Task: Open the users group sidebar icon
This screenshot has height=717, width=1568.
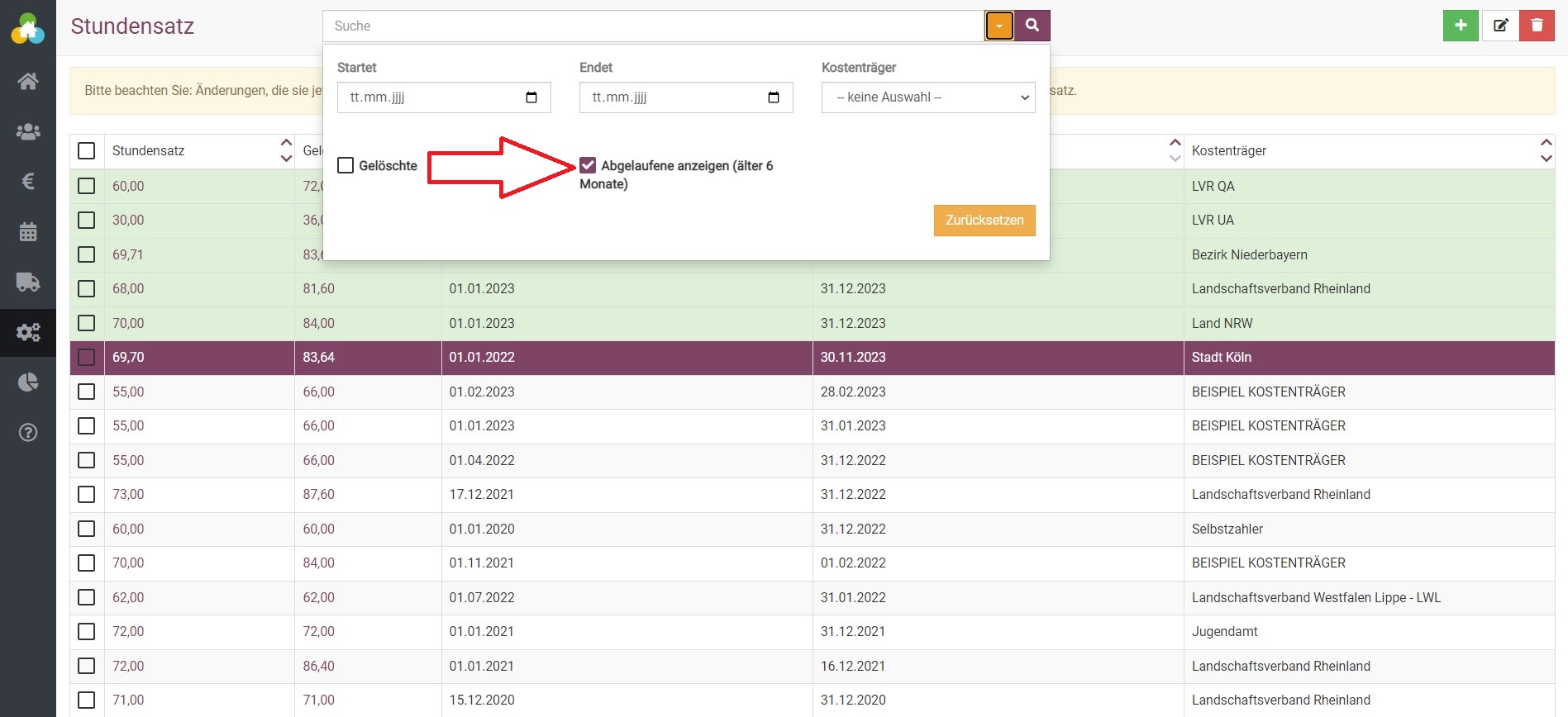Action: pos(28,131)
